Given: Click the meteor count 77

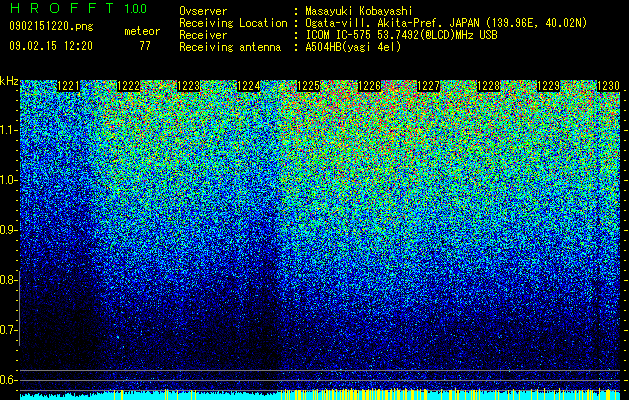Looking at the screenshot, I should (x=145, y=46).
